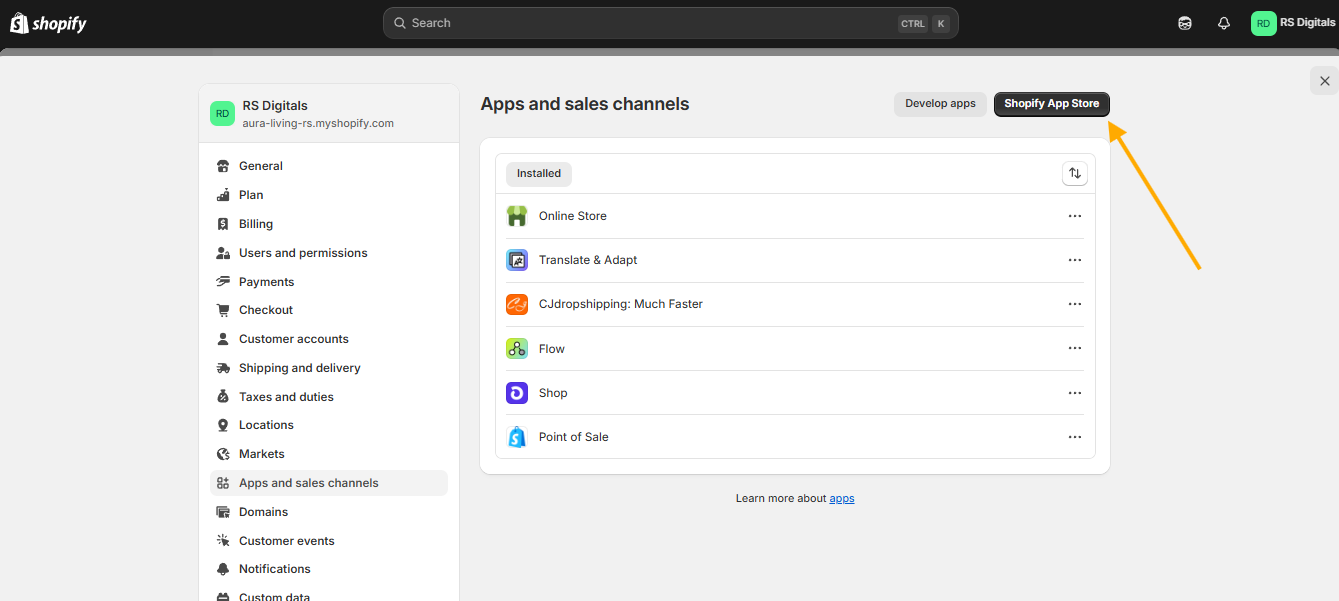Click the Payments hand icon

(x=223, y=282)
